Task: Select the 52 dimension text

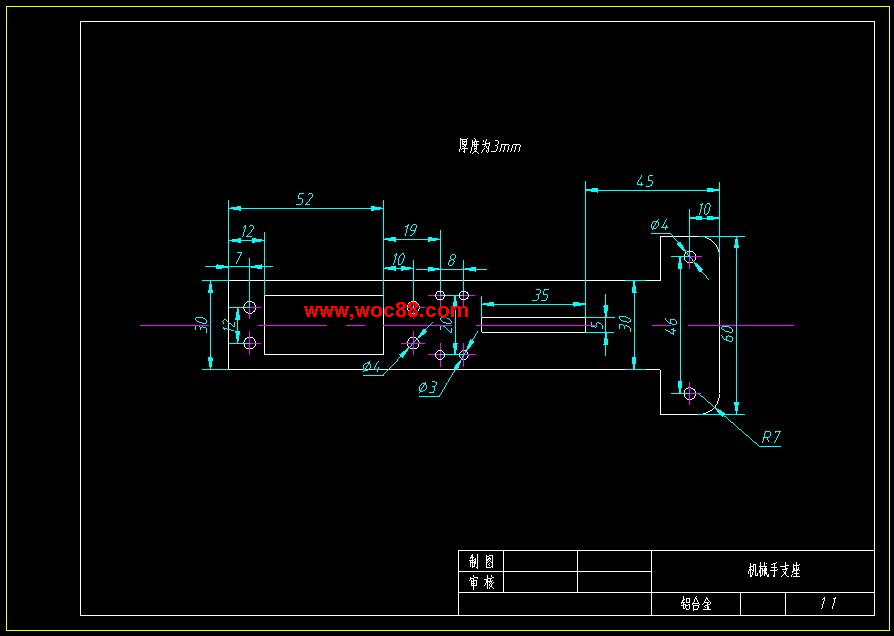Action: click(x=304, y=199)
